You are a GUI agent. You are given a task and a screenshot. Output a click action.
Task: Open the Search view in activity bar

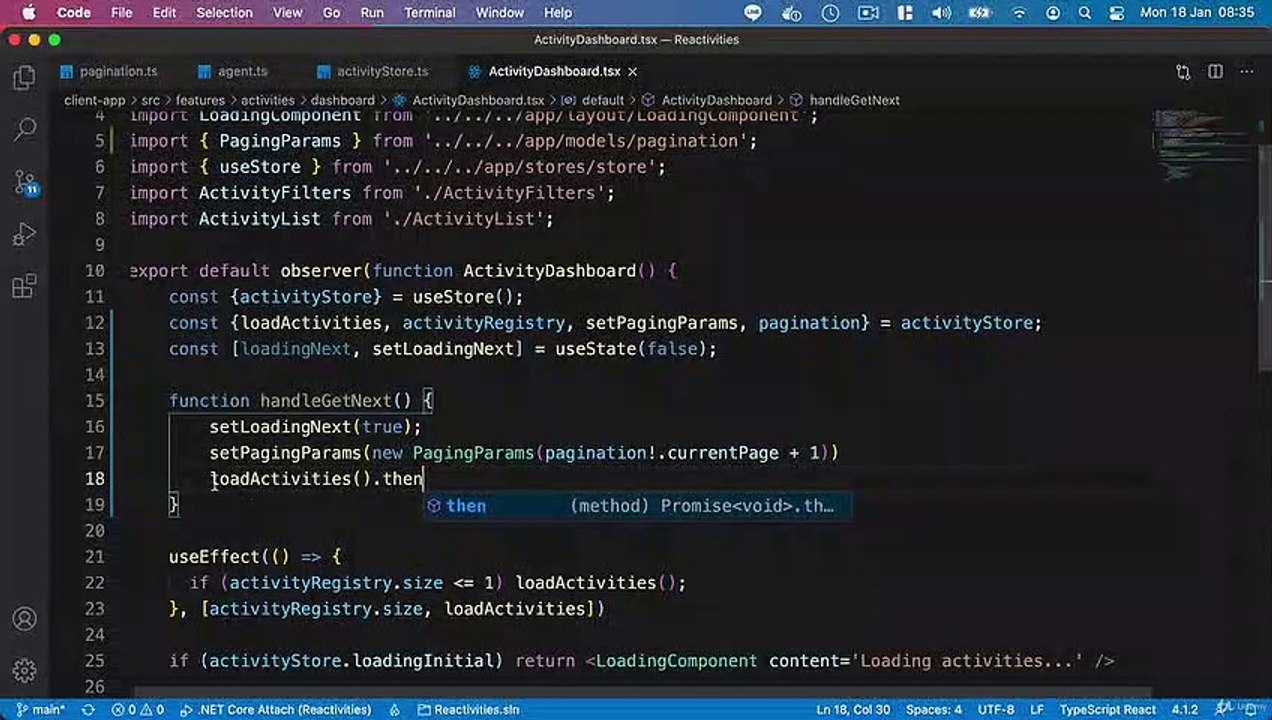point(24,130)
